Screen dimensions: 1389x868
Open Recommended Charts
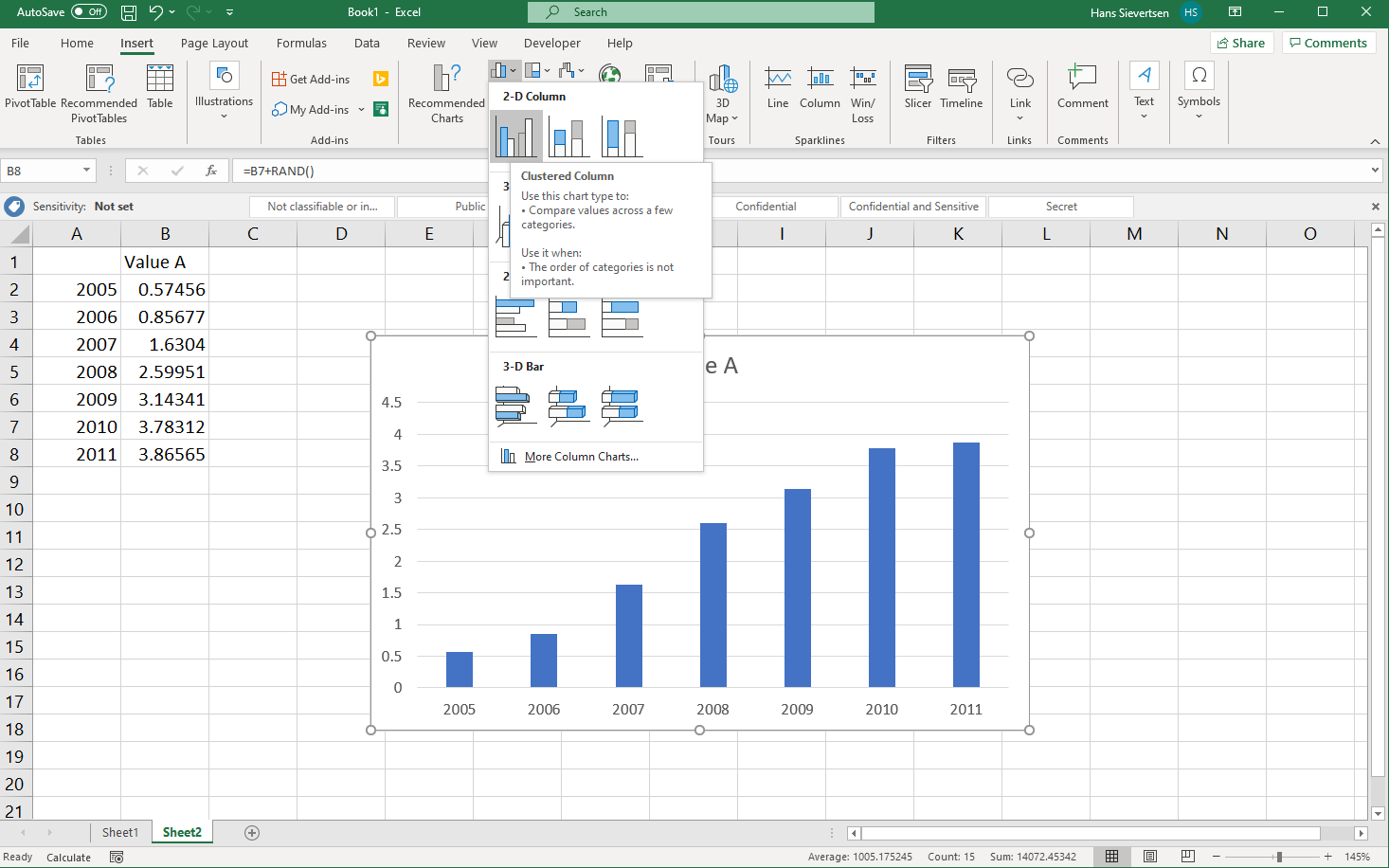click(x=446, y=93)
